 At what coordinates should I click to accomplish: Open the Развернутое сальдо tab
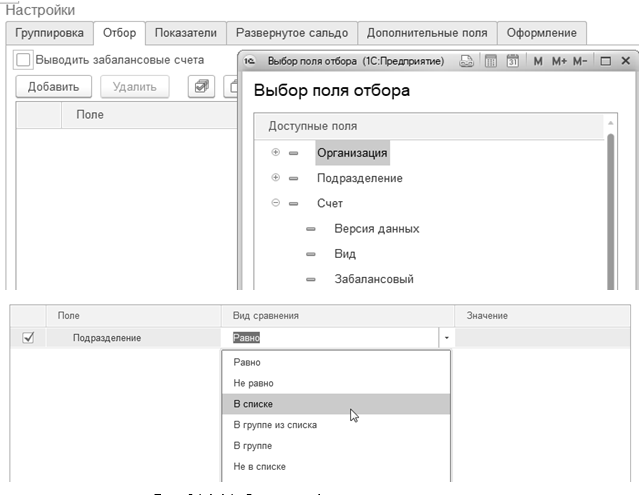point(292,33)
